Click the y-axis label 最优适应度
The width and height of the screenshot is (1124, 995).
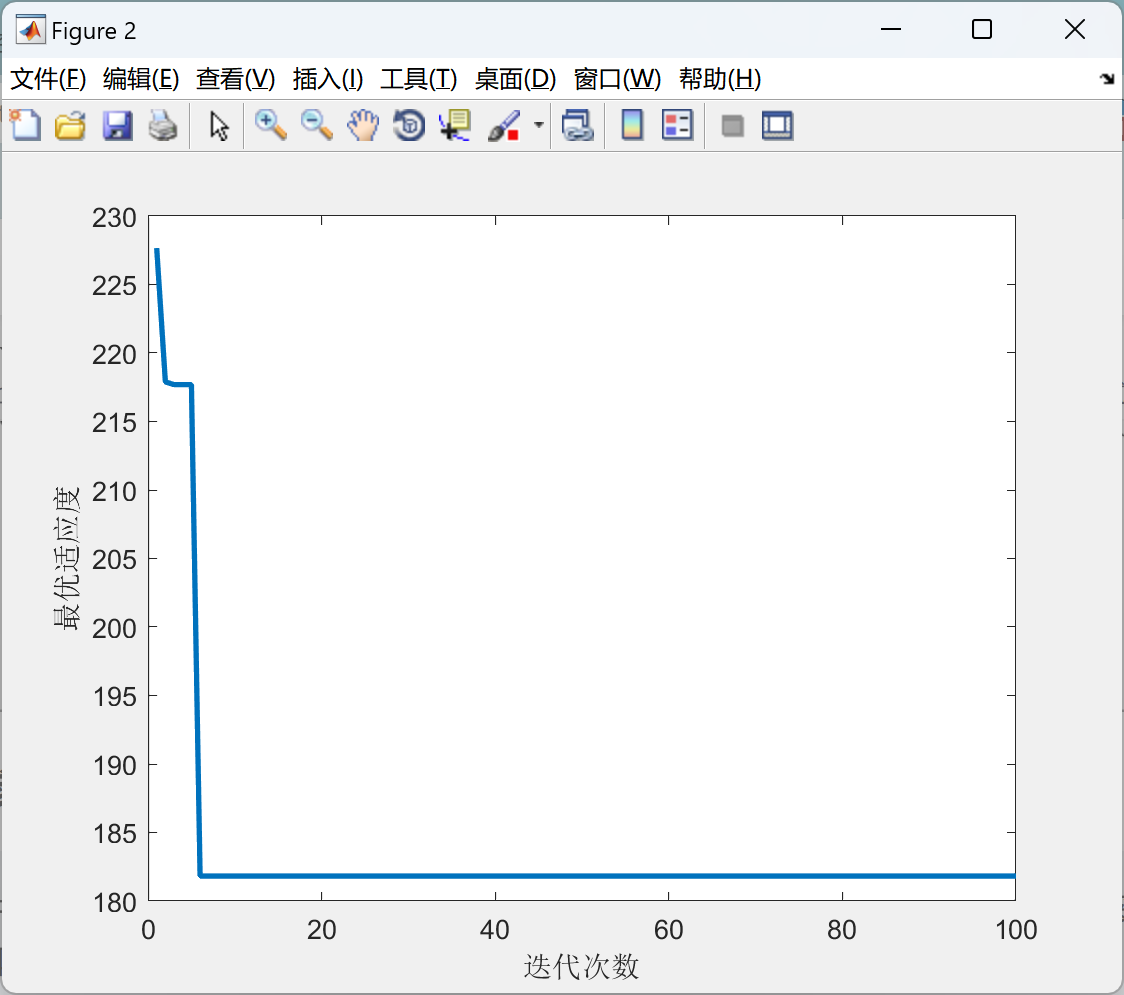point(66,558)
